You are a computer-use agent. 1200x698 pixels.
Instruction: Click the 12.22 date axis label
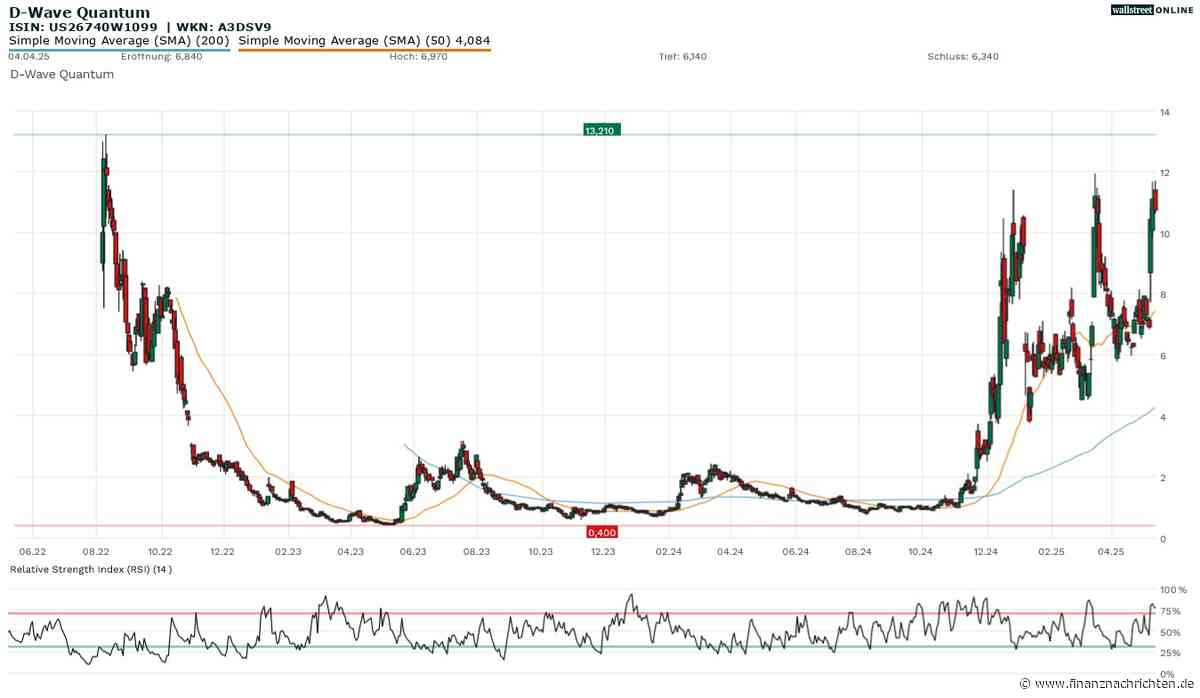click(x=222, y=550)
